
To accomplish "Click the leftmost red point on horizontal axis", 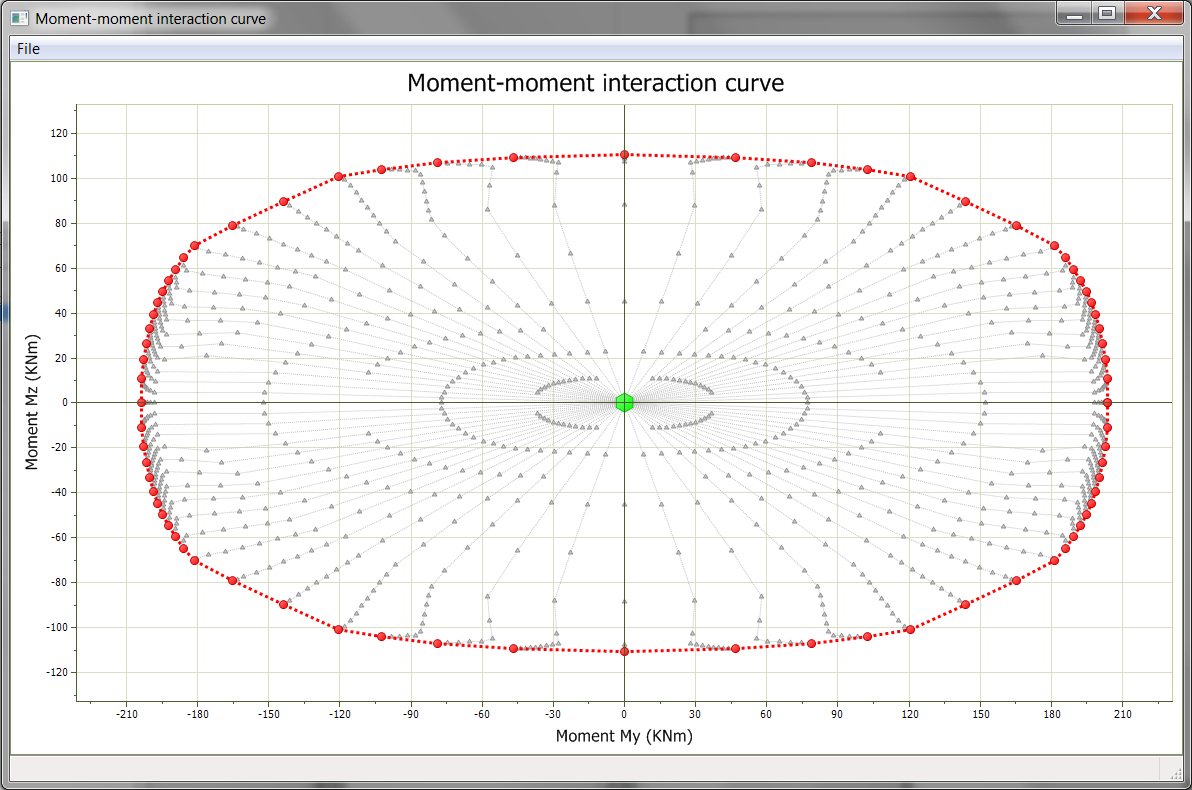I will coord(141,402).
